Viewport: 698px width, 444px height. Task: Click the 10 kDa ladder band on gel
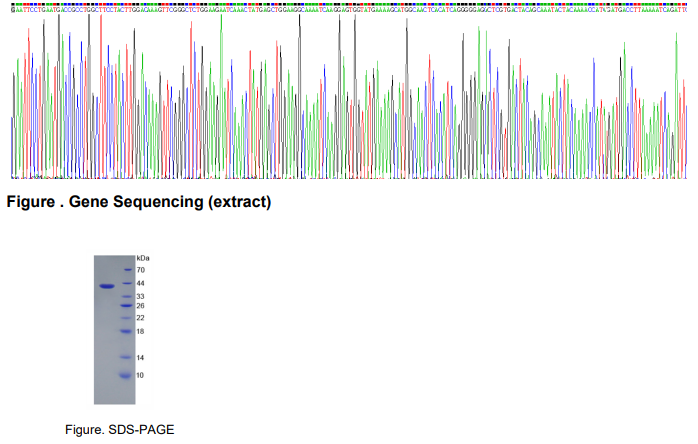(x=125, y=376)
